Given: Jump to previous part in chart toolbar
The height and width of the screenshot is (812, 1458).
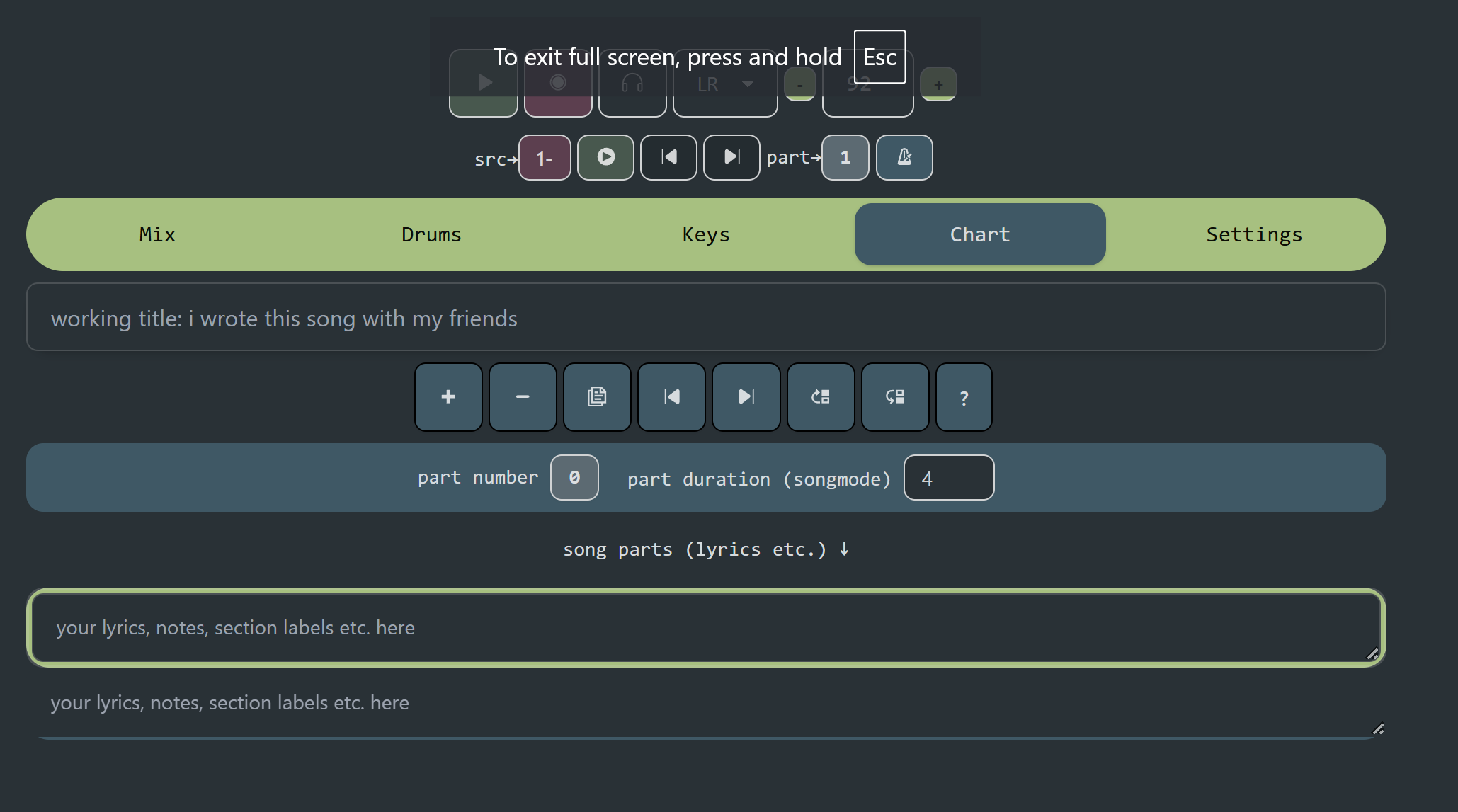Looking at the screenshot, I should point(671,397).
